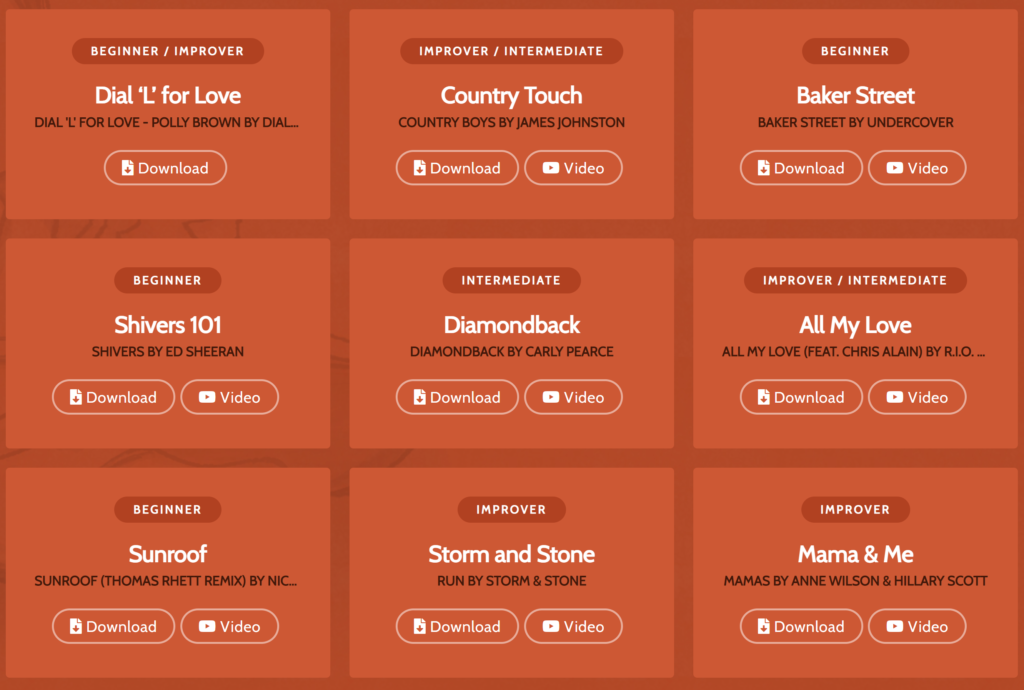Click "All My Love (feat. Chris Alain)" subtitle
Image resolution: width=1024 pixels, height=690 pixels.
pos(854,351)
